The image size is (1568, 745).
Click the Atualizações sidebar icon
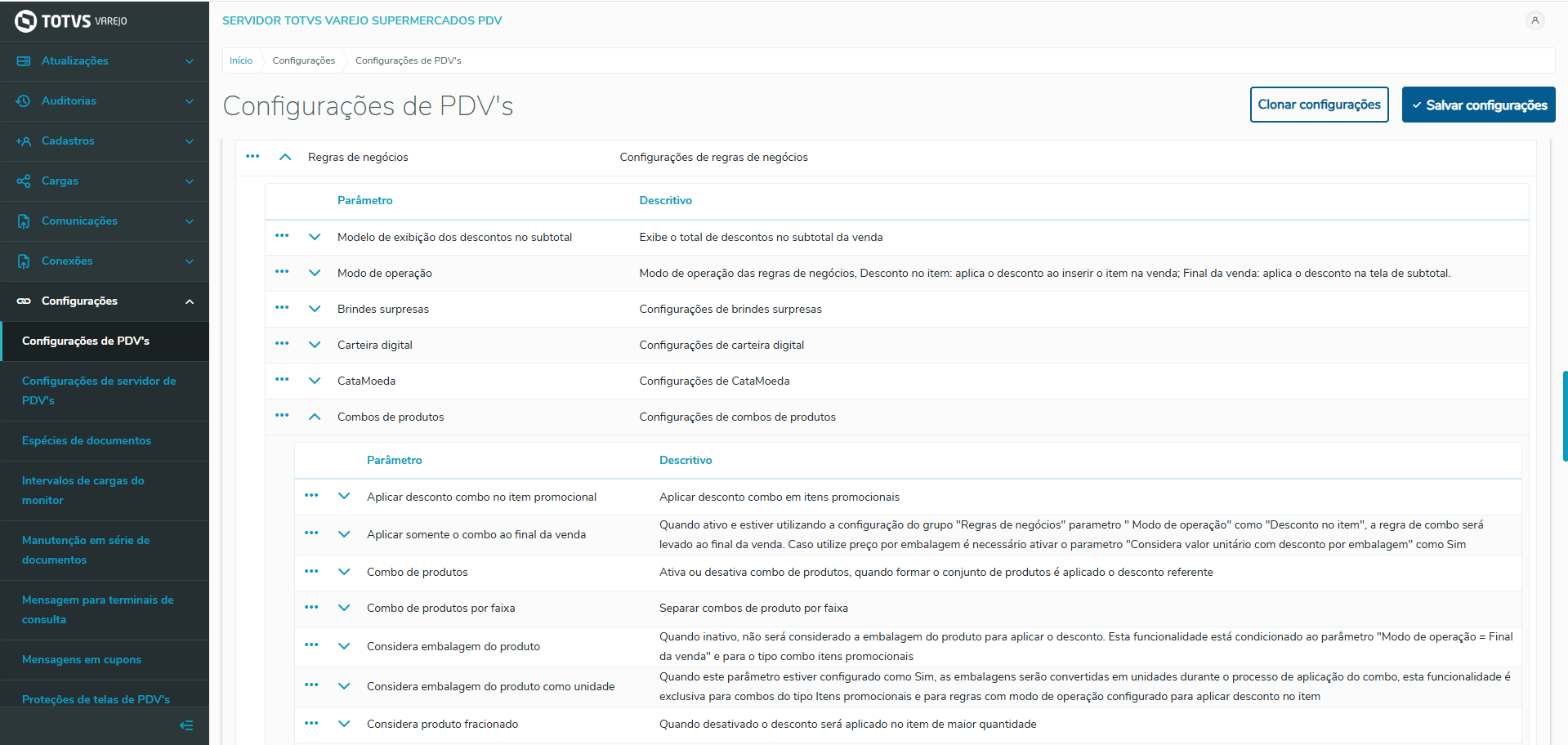[24, 61]
